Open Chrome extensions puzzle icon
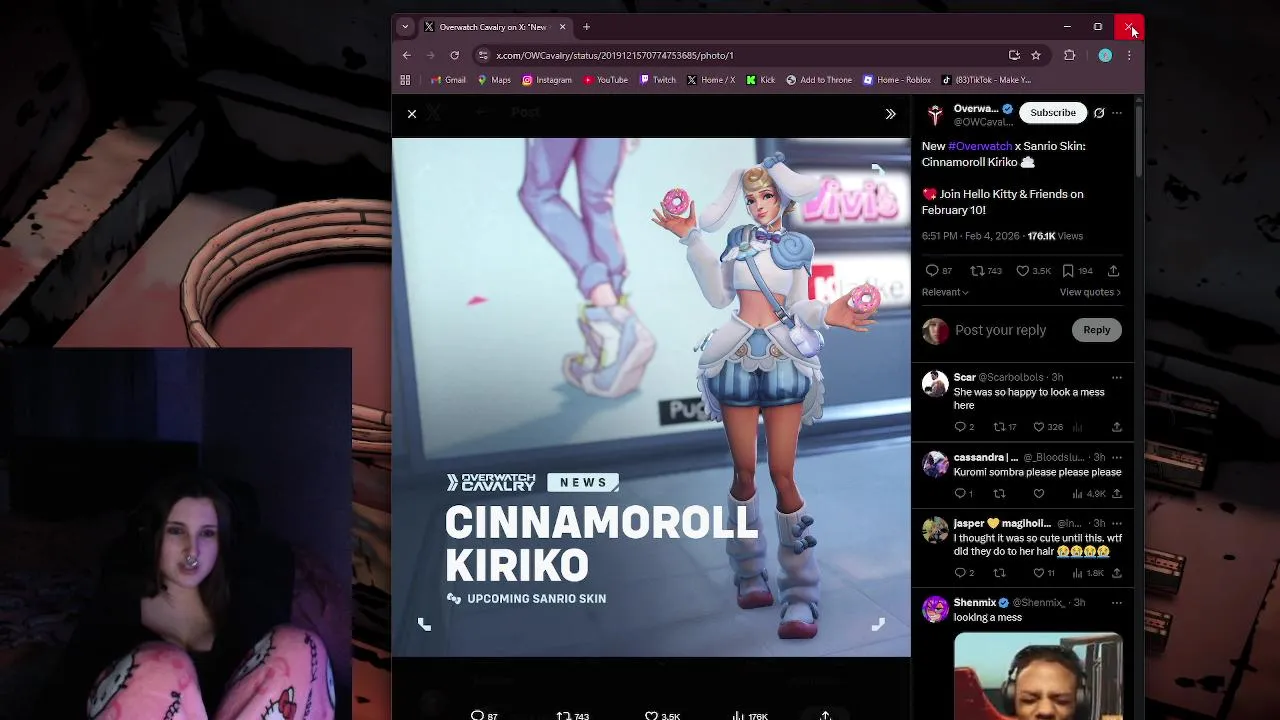This screenshot has height=720, width=1280. [1070, 55]
